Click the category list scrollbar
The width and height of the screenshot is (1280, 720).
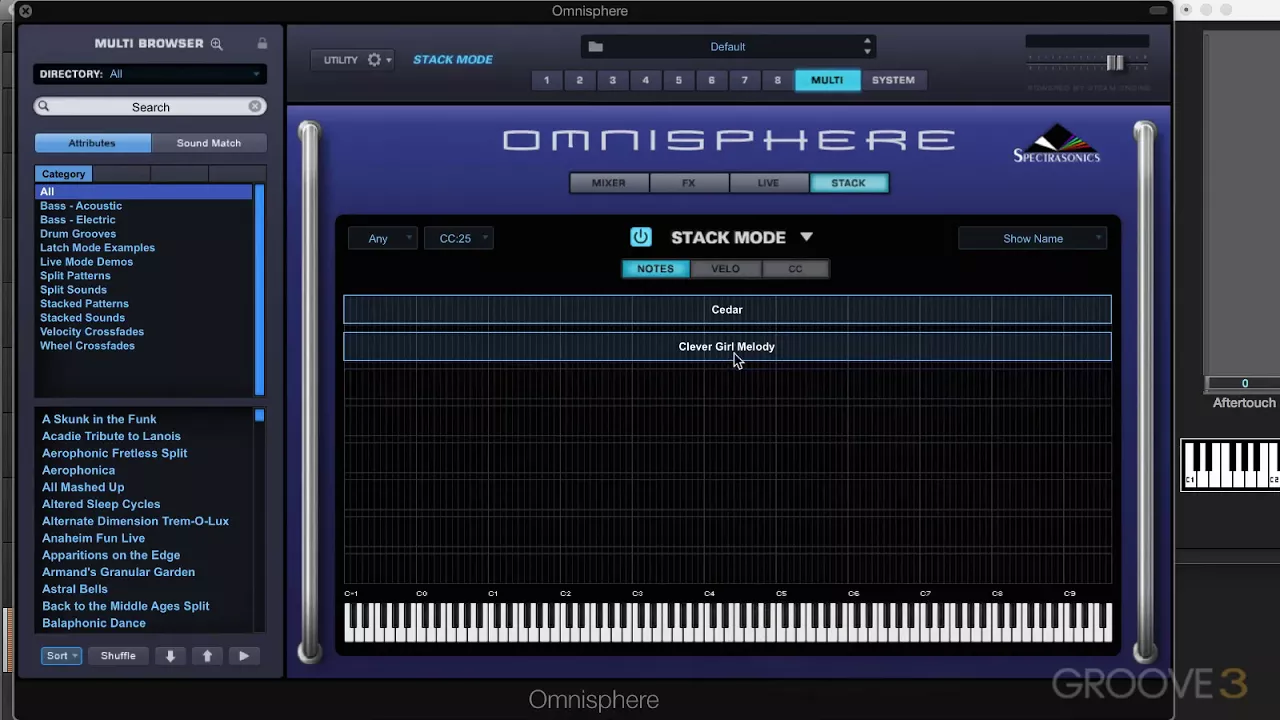coord(260,289)
